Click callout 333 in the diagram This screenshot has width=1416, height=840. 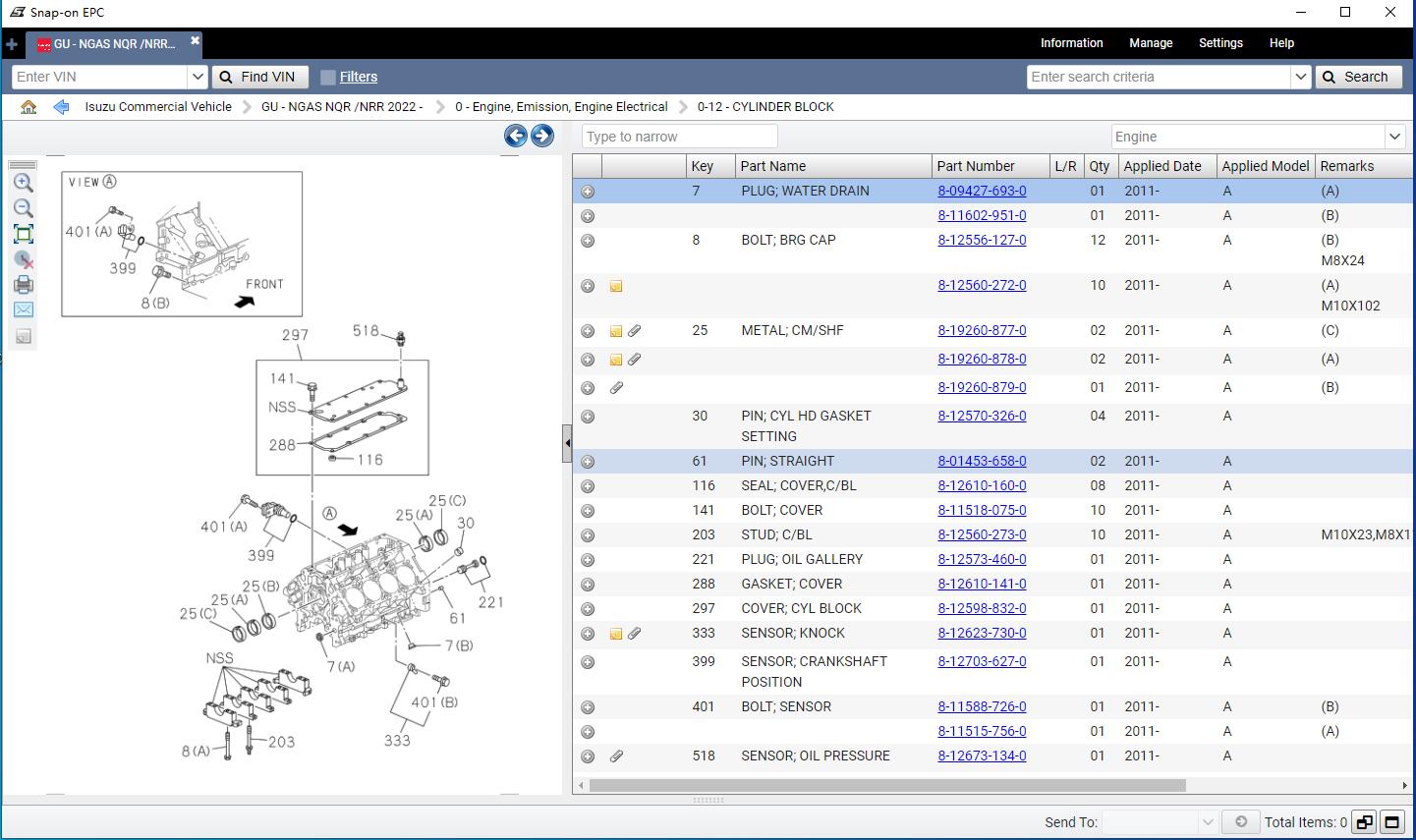(x=397, y=741)
